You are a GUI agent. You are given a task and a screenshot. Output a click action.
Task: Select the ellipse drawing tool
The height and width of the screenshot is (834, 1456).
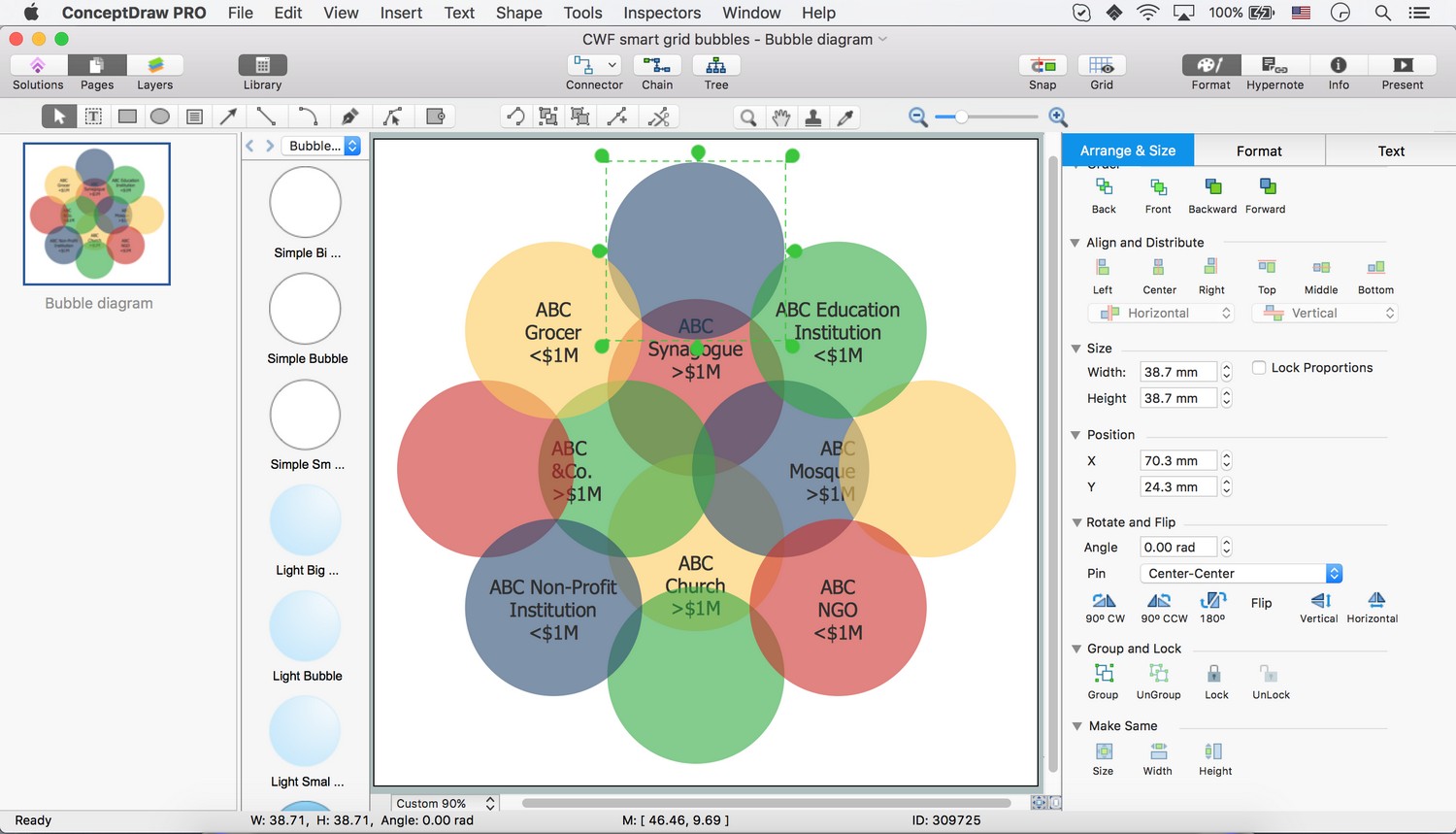point(160,117)
